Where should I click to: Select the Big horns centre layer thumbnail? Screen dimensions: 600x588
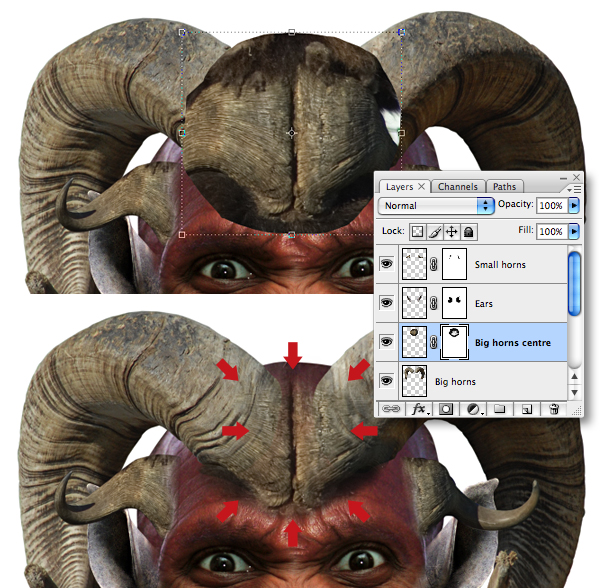pos(414,342)
